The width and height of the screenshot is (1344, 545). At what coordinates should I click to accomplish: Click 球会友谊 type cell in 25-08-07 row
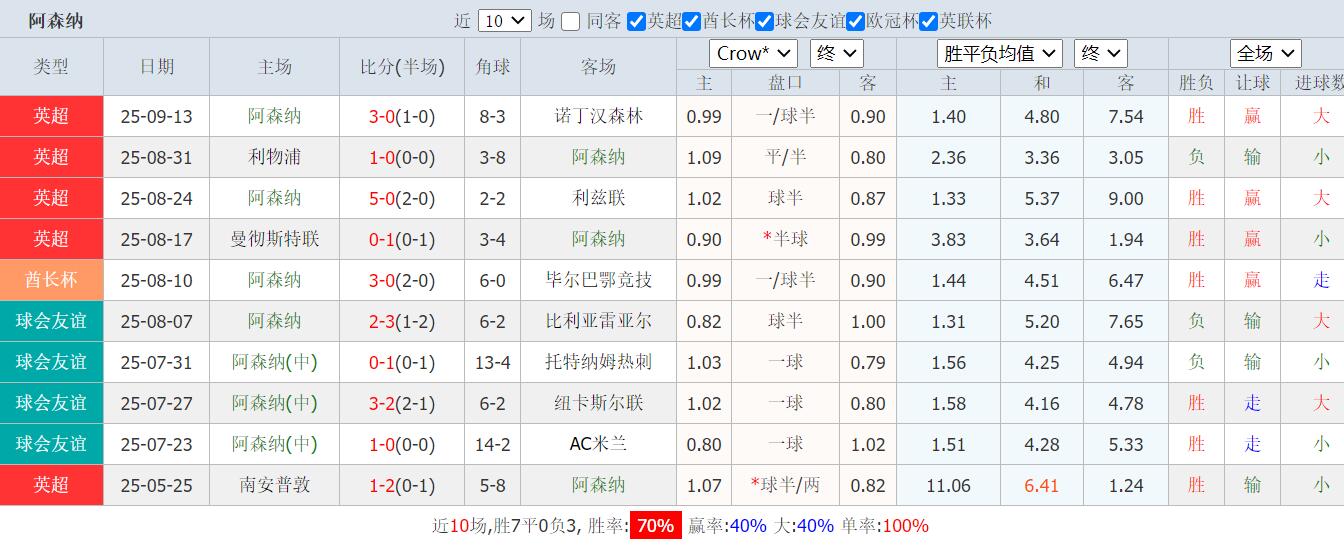(x=51, y=321)
